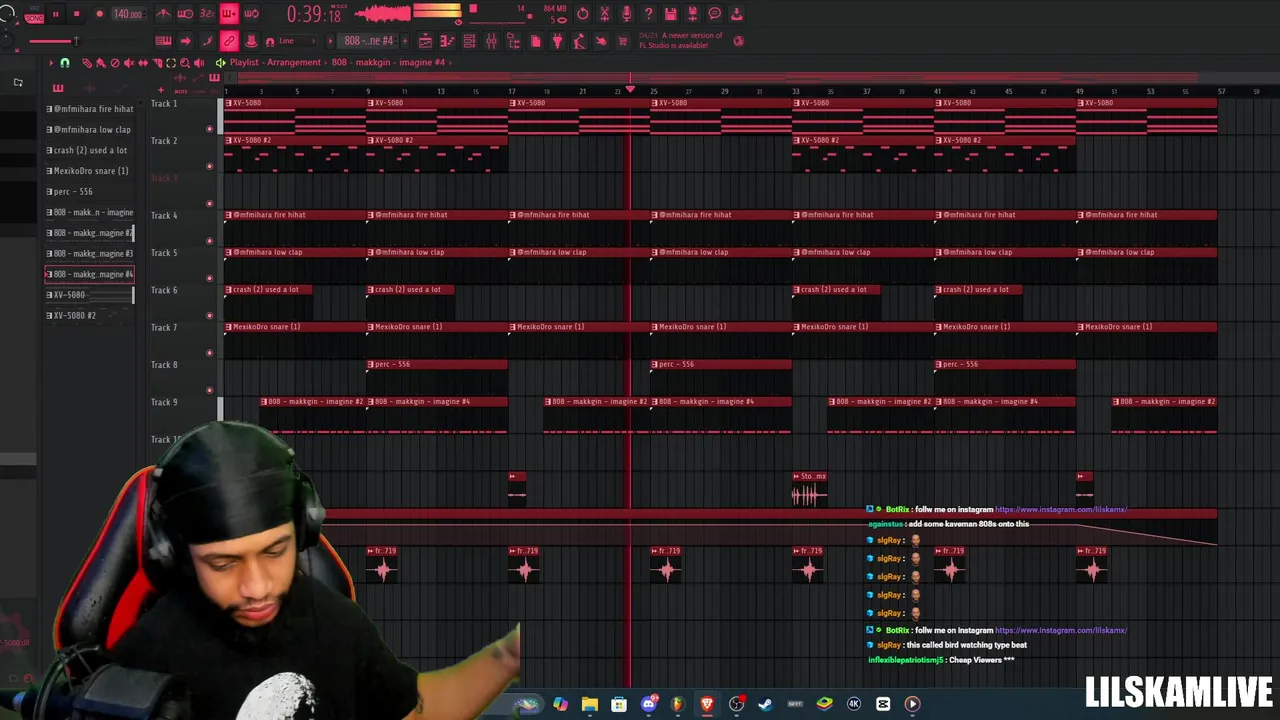Viewport: 1280px width, 720px height.
Task: Open the pattern selector 808 -..ne #4
Action: click(x=368, y=41)
